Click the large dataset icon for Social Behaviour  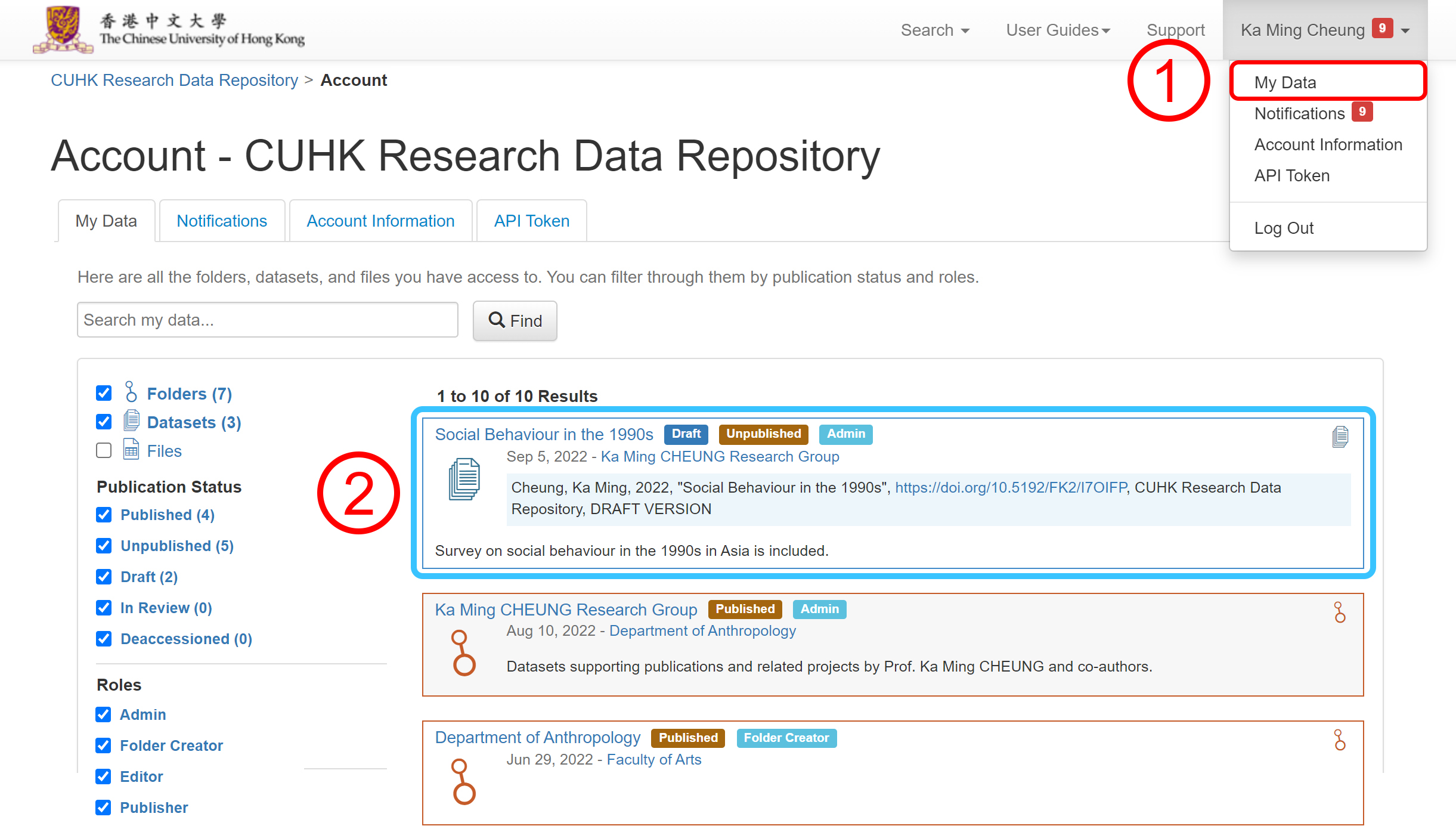(464, 480)
